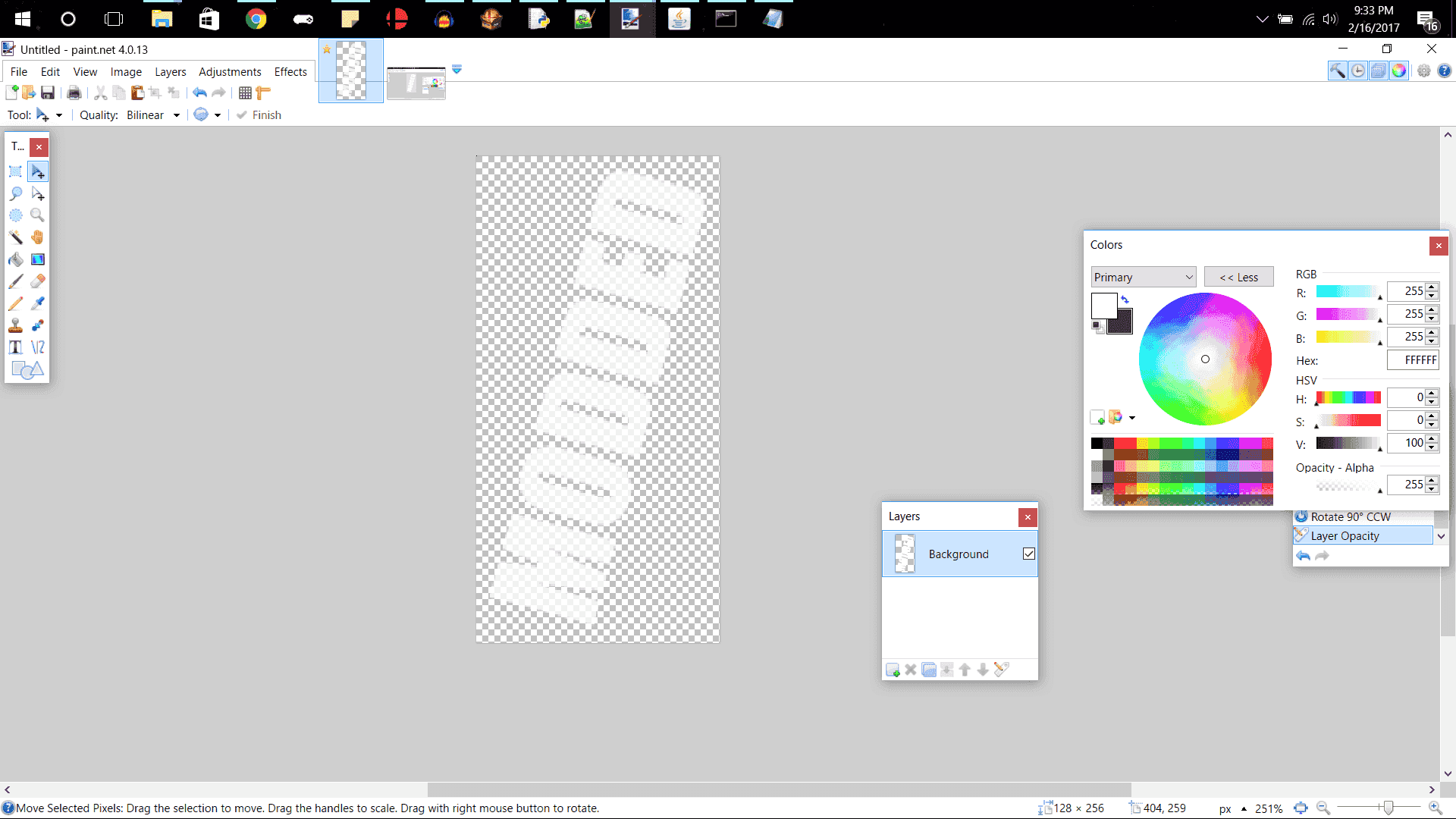Open the Adjustments menu

230,71
